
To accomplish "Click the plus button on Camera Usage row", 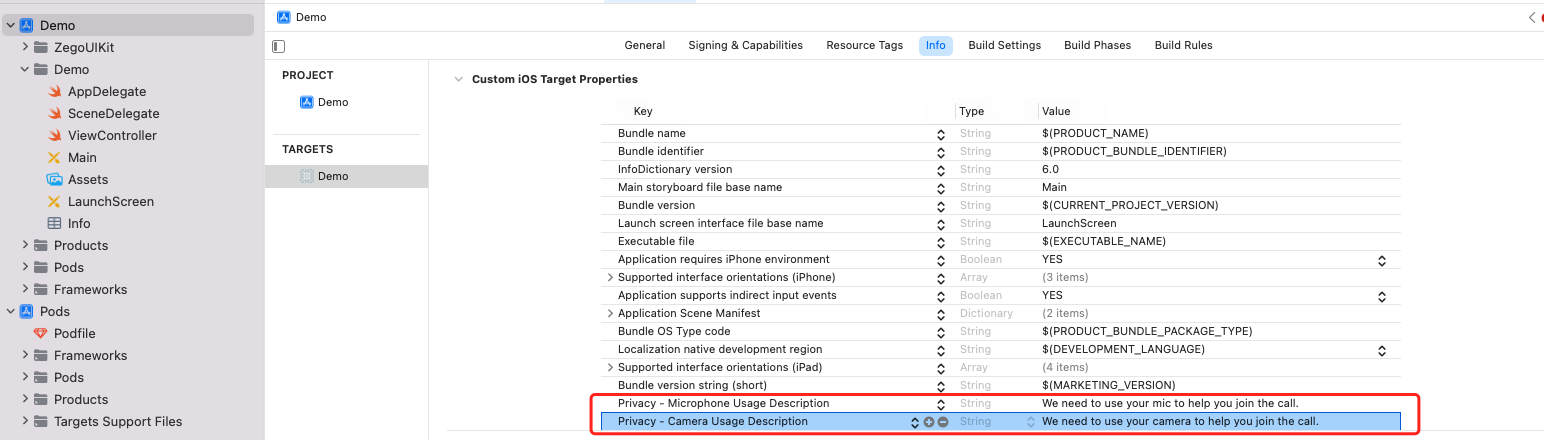I will (929, 422).
